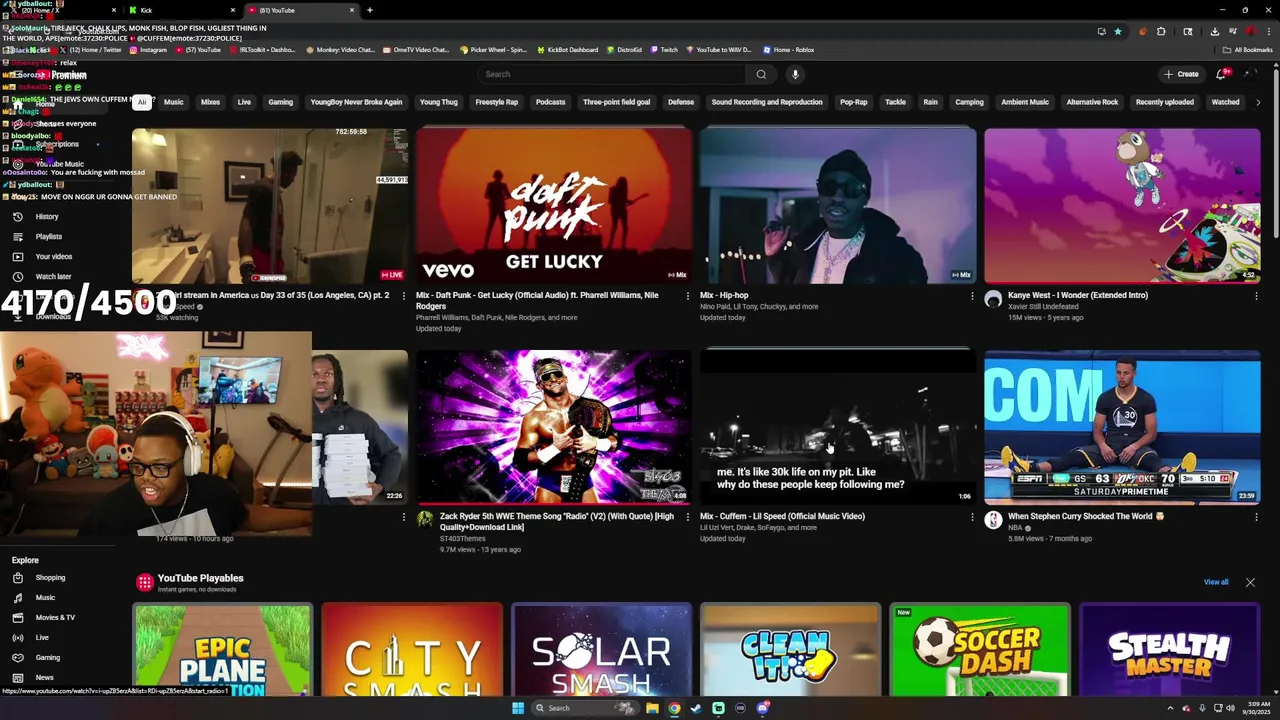Click ST403Themes channel name
Screen dimensions: 1280x720
[462, 538]
